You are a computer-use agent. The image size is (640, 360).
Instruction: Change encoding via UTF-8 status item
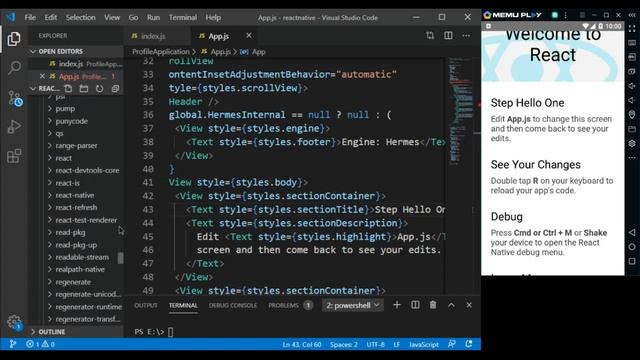point(376,344)
